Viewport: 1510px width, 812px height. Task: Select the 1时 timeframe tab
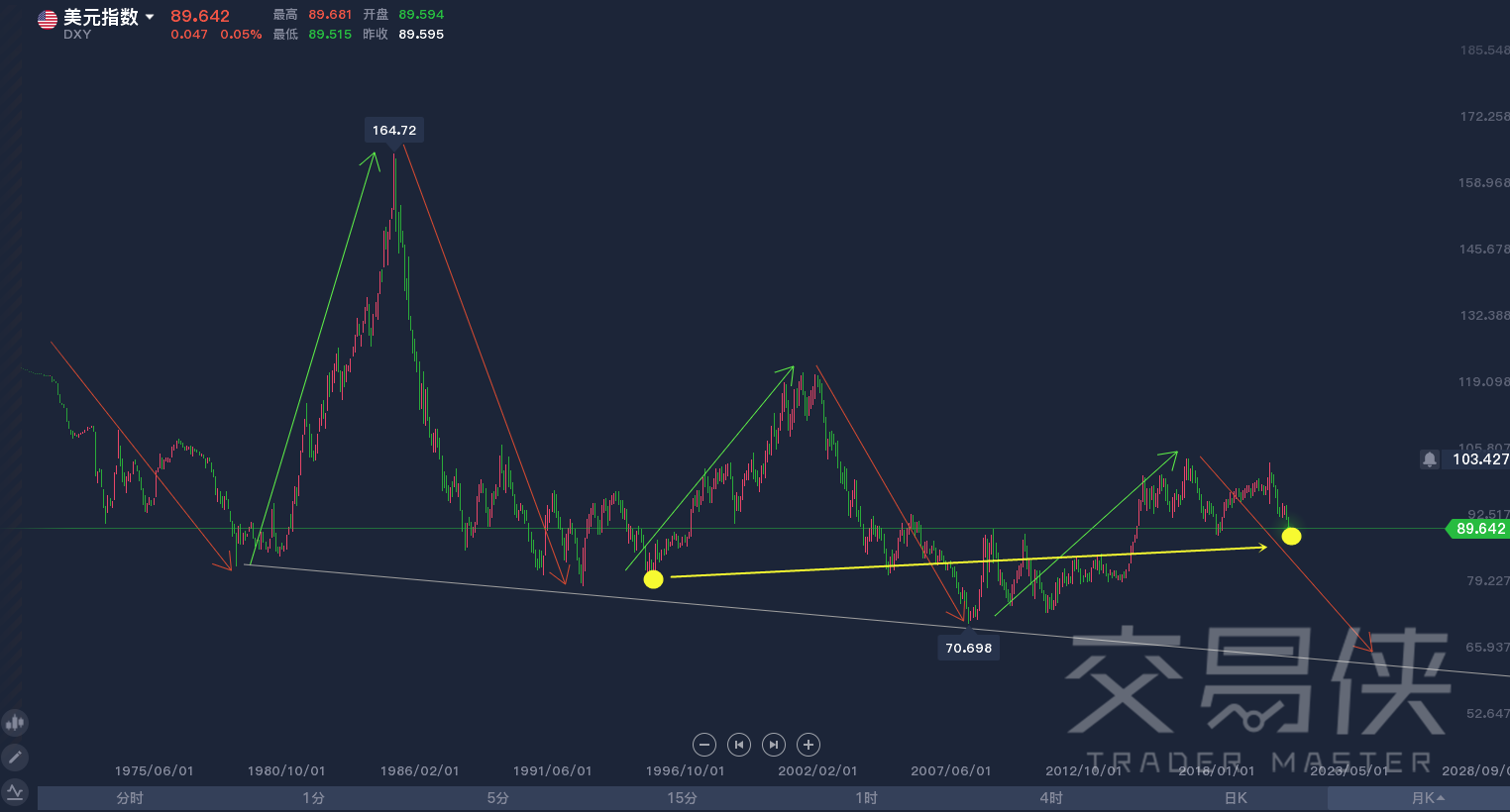pyautogui.click(x=867, y=798)
